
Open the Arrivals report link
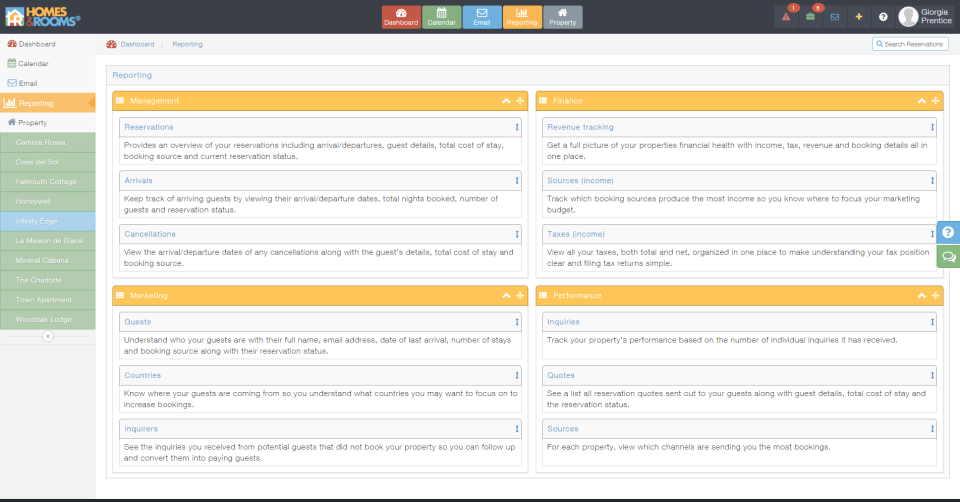(138, 181)
